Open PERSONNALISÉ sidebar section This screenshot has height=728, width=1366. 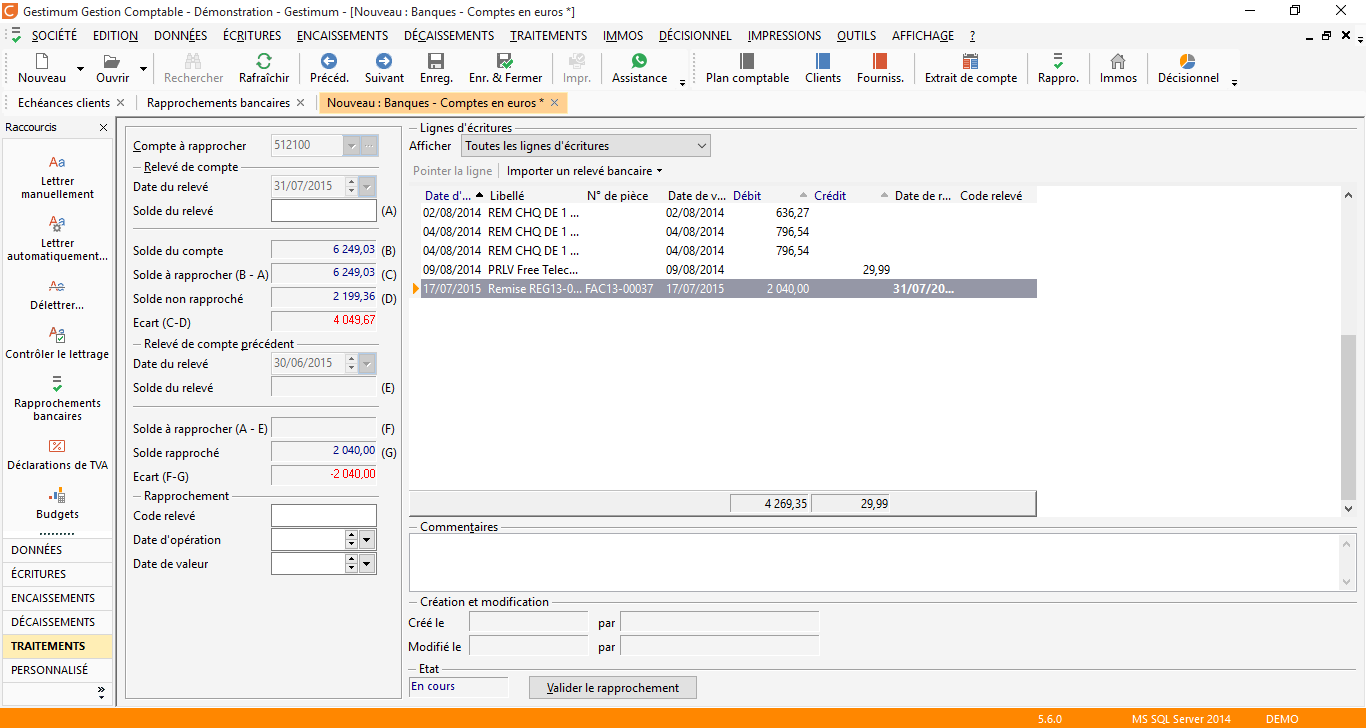point(57,670)
